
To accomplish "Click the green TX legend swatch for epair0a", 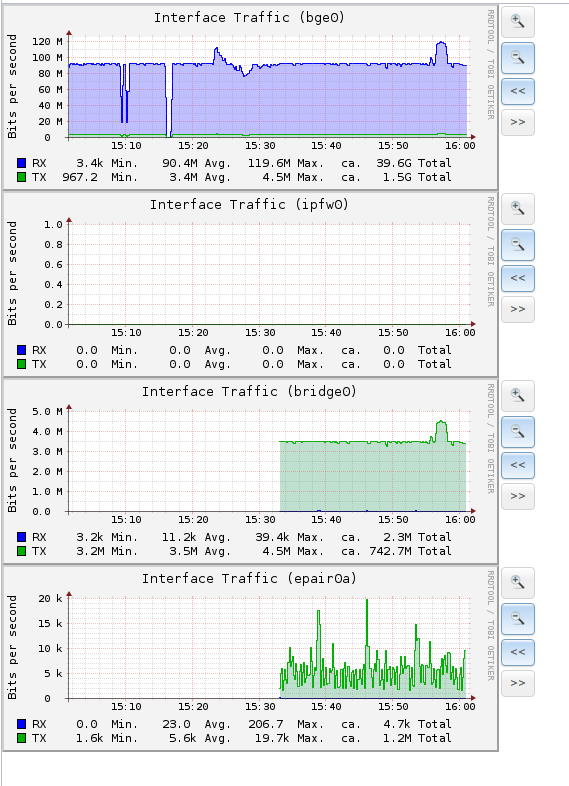I will click(21, 738).
